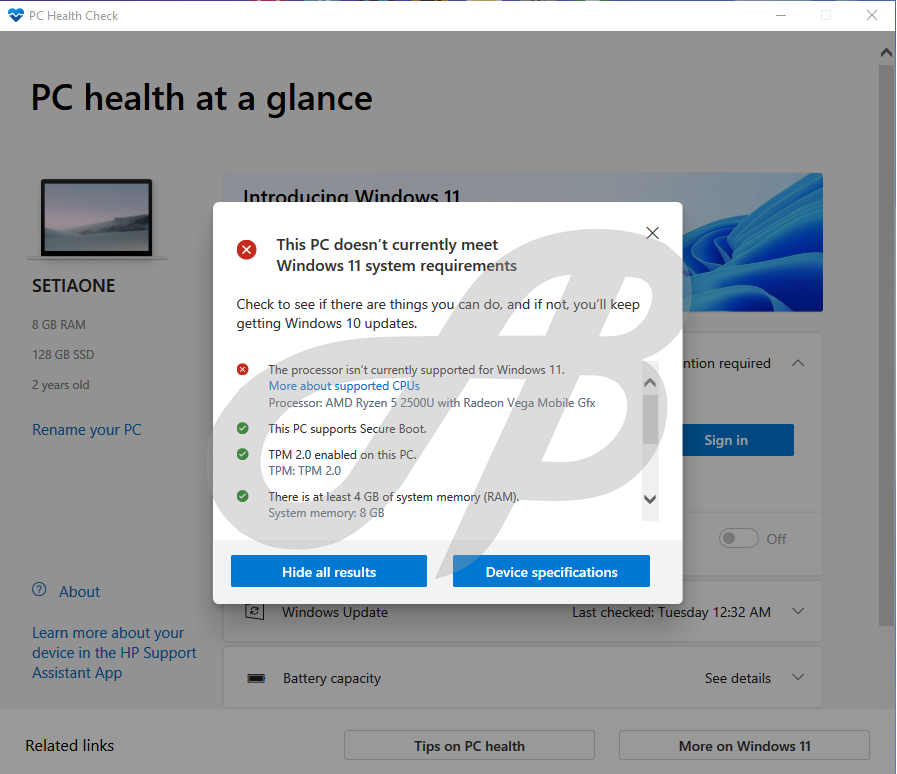Click 'Windows Update' row label

point(335,612)
